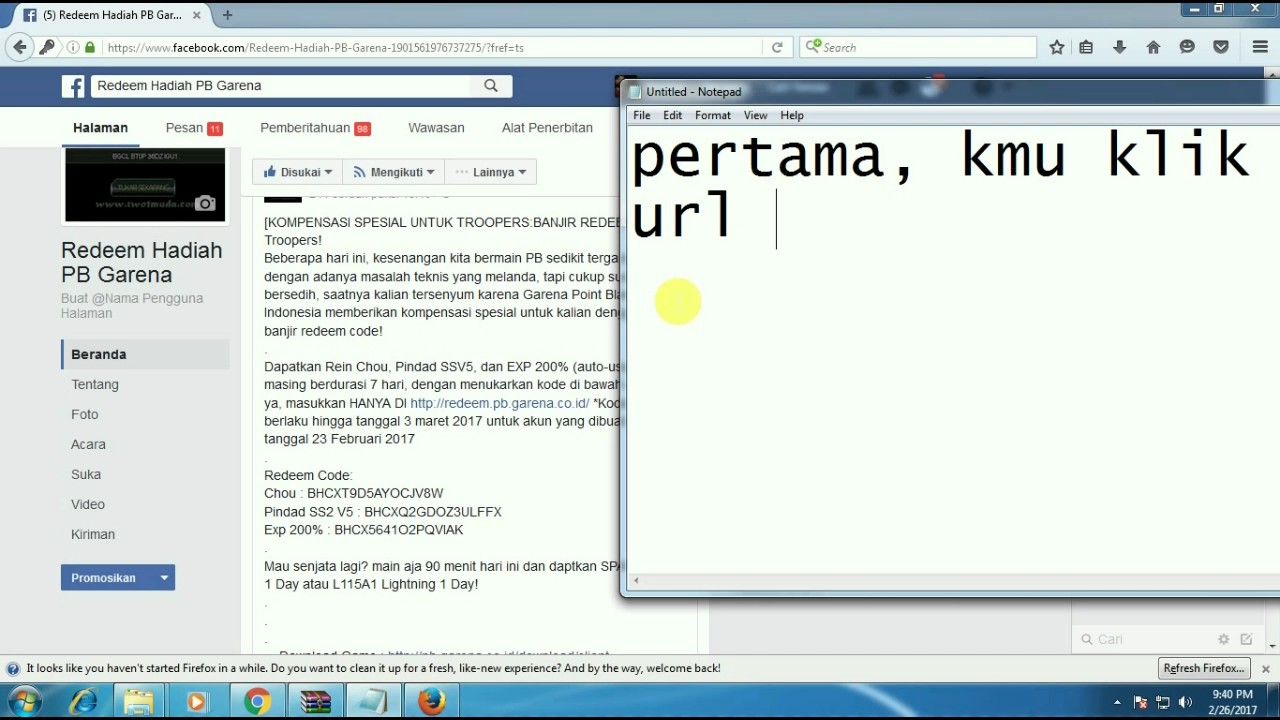The width and height of the screenshot is (1280, 720).
Task: Open the Promosikan dropdown arrow
Action: [164, 578]
